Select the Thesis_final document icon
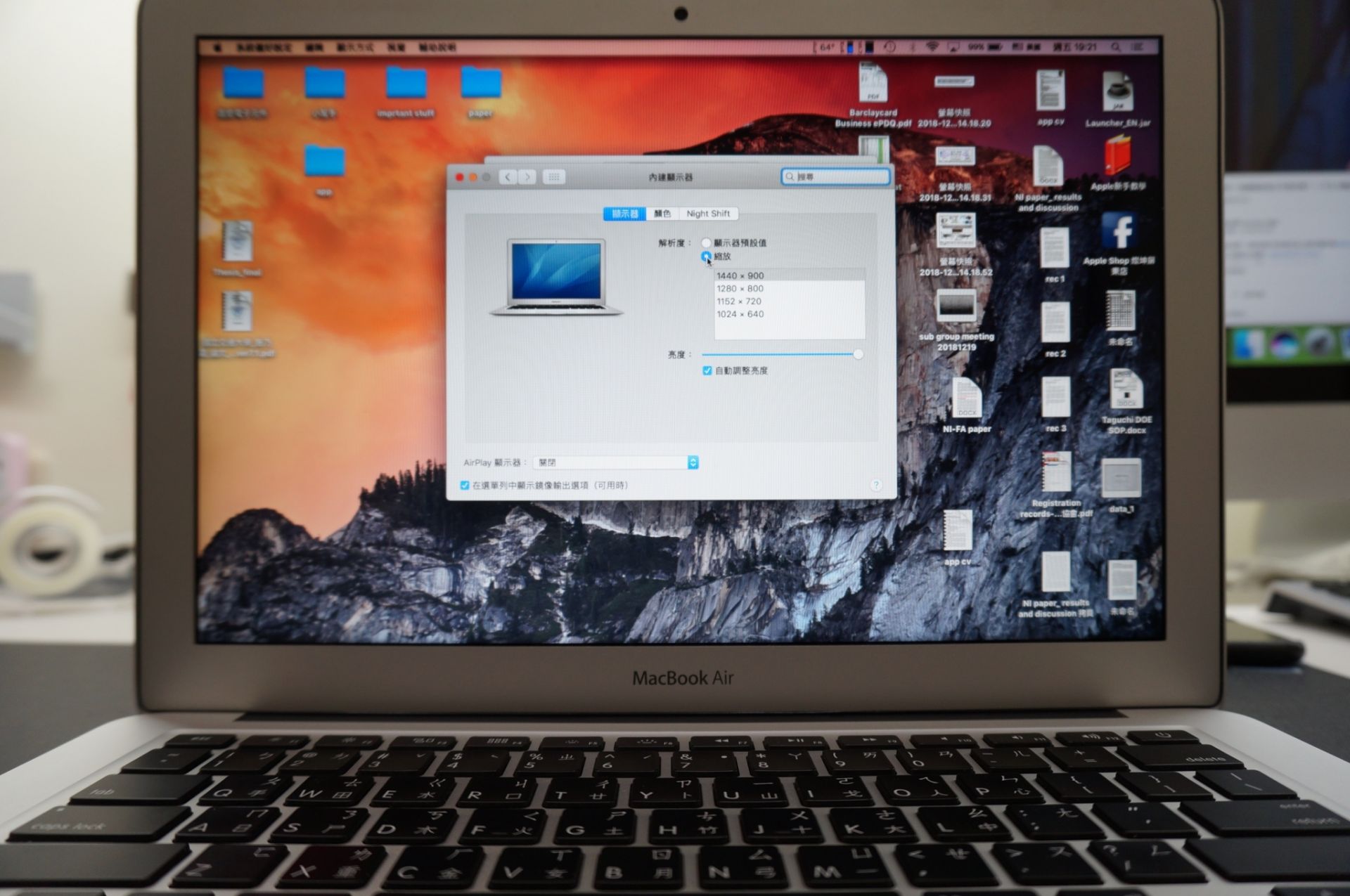This screenshot has height=896, width=1350. (238, 242)
